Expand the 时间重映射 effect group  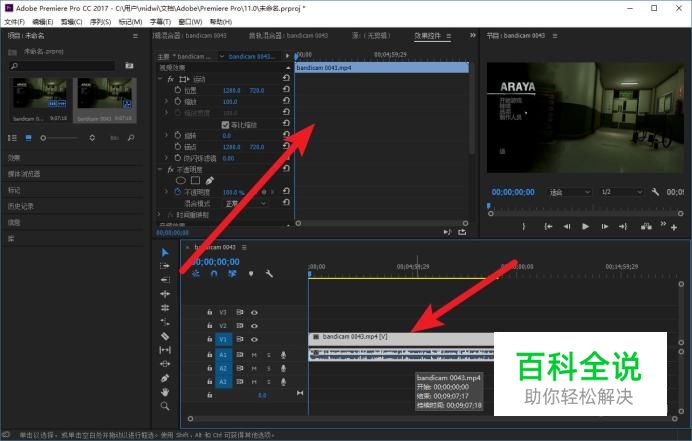tap(159, 215)
